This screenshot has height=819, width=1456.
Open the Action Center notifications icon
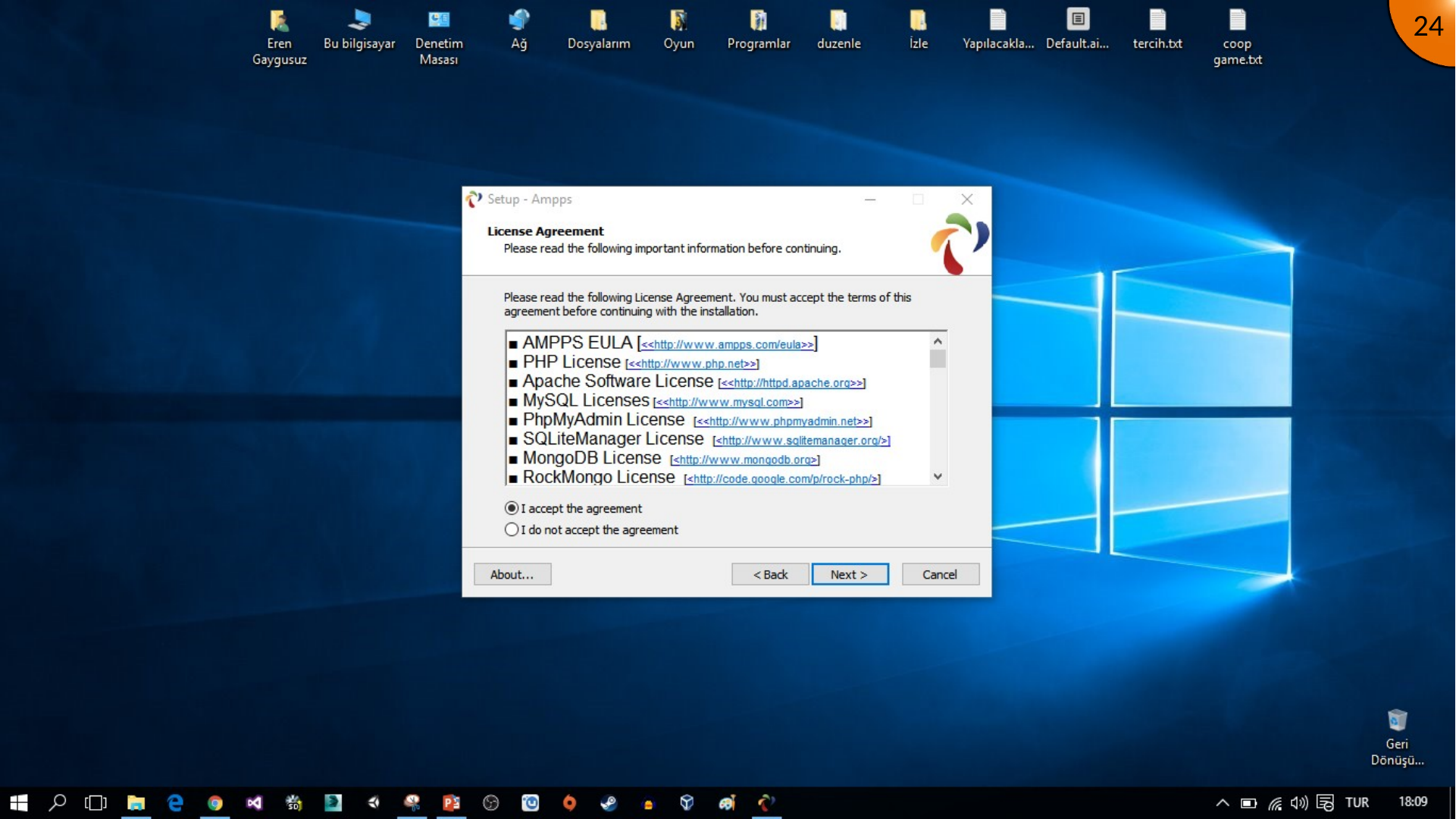[1326, 802]
